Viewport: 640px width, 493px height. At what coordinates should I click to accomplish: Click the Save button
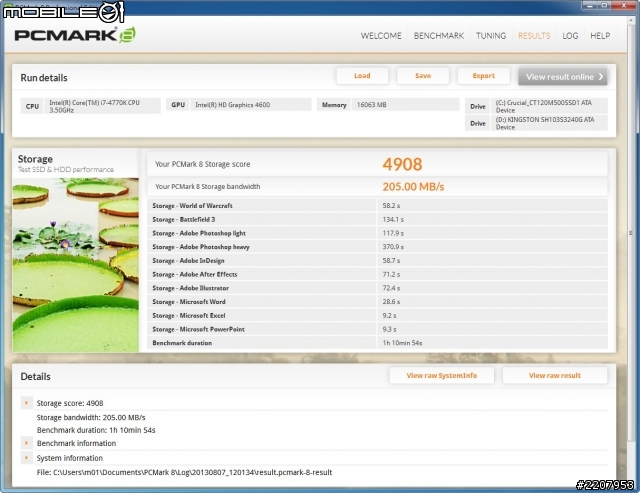click(423, 76)
